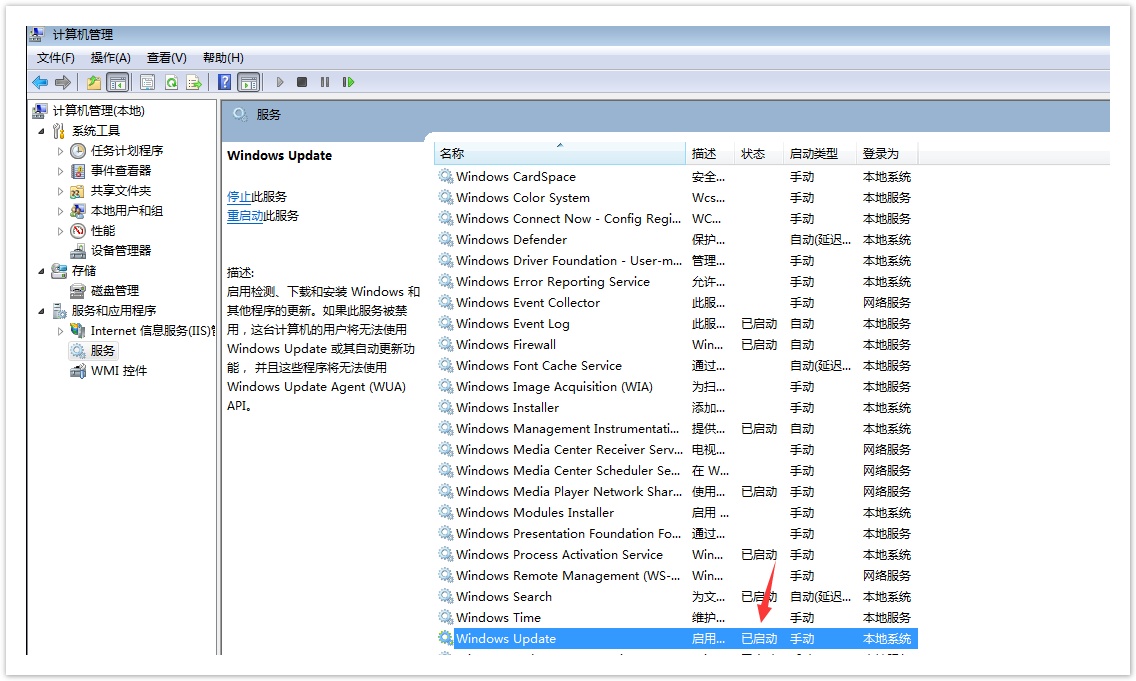Select the Windows Event Log service
Image resolution: width=1136 pixels, height=681 pixels.
(676, 323)
